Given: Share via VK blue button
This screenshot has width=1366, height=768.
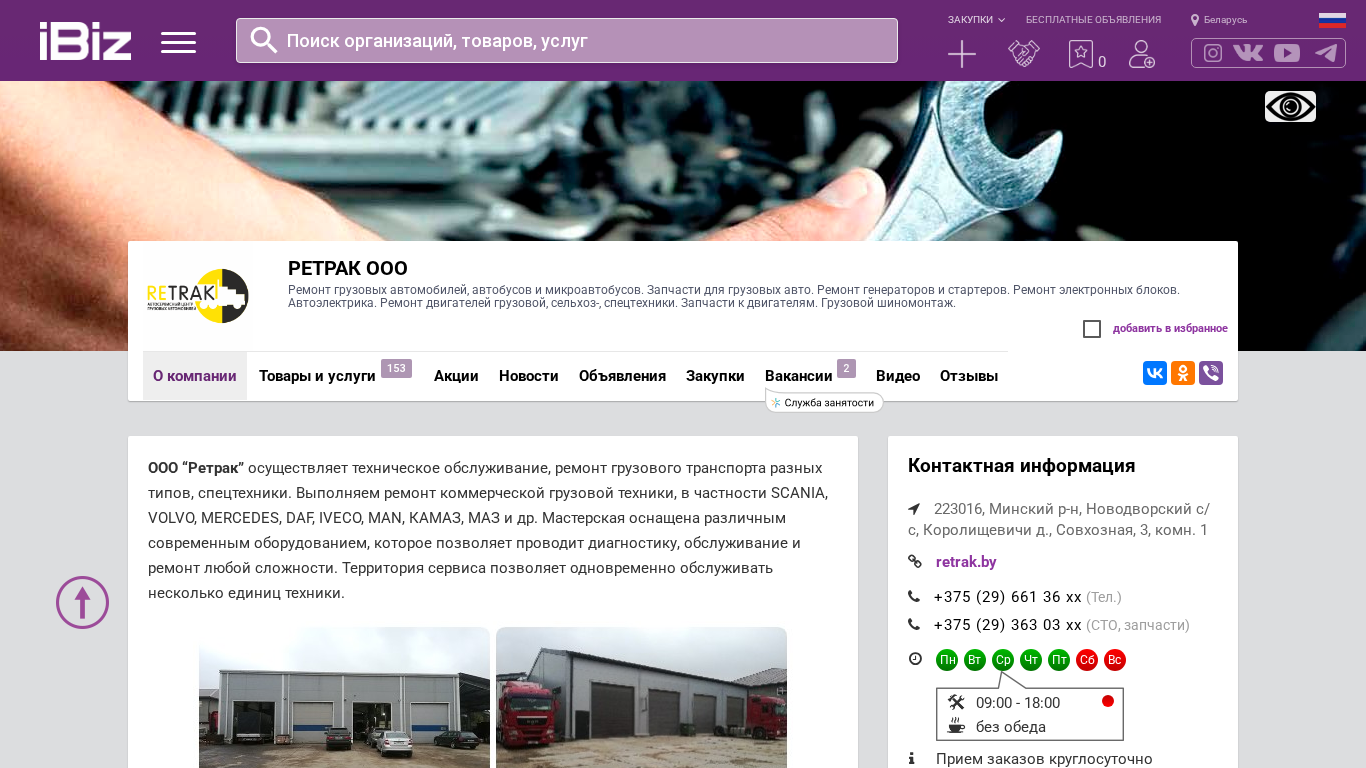Looking at the screenshot, I should (1155, 373).
